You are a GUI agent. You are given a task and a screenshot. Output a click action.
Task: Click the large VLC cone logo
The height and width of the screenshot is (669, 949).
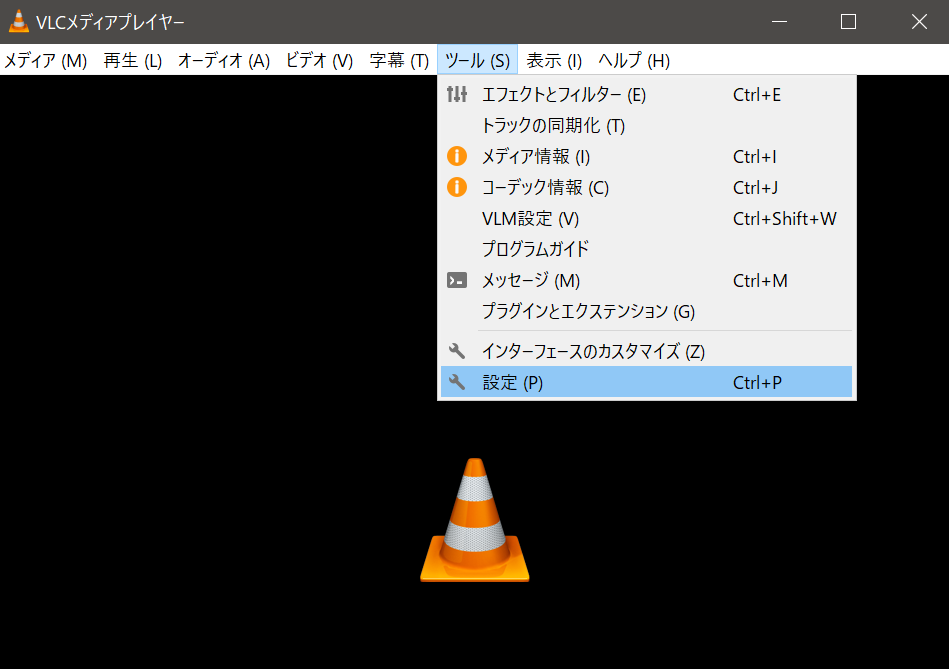tap(475, 520)
